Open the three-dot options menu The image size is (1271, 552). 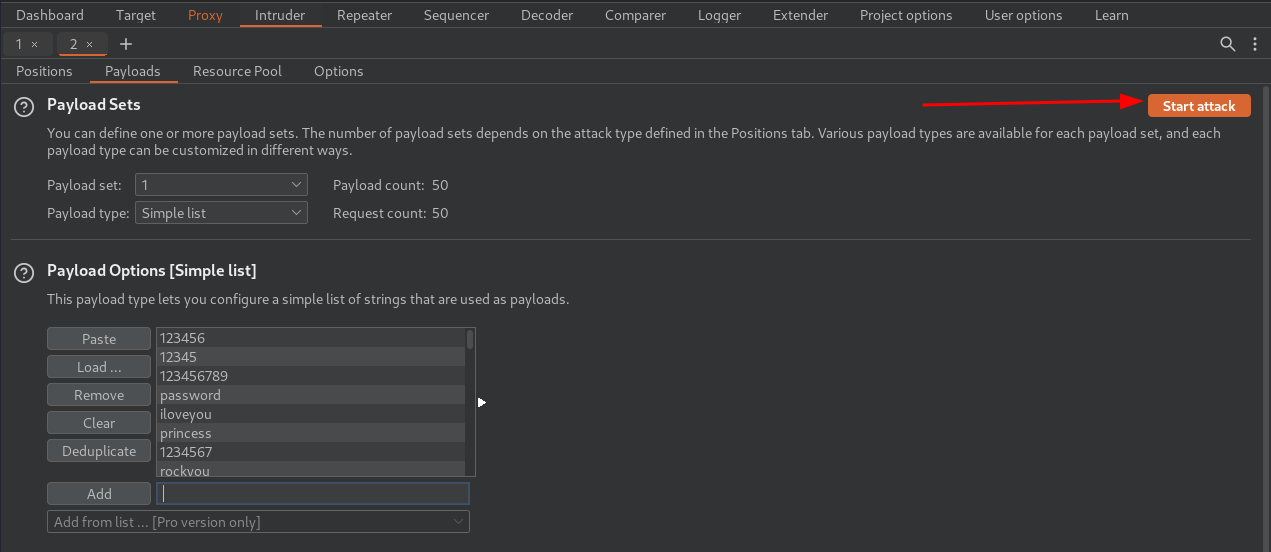pyautogui.click(x=1256, y=44)
